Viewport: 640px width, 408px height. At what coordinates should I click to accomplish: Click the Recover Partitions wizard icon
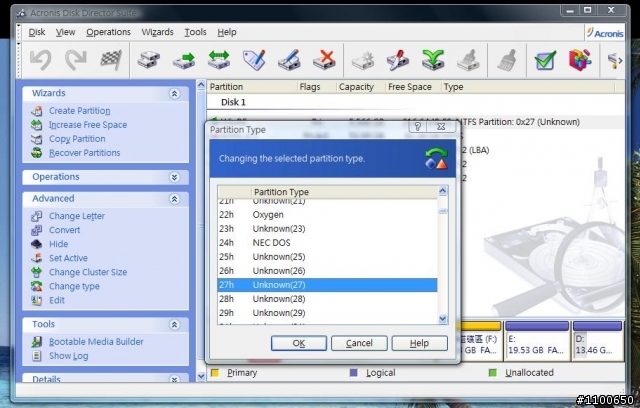pyautogui.click(x=37, y=153)
